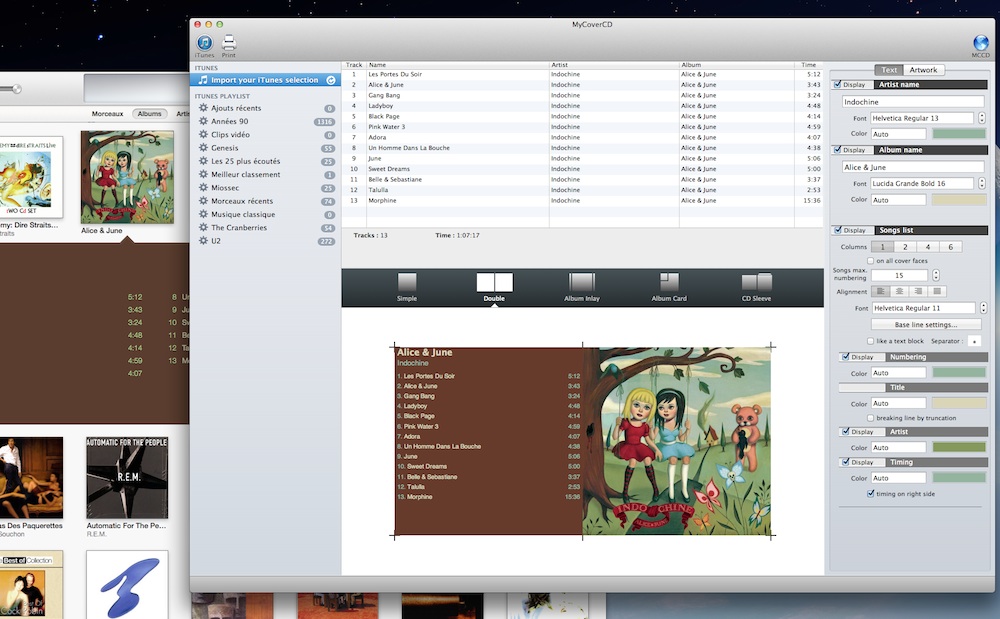The image size is (1000, 619).
Task: Click the Base line settings... button
Action: (926, 324)
